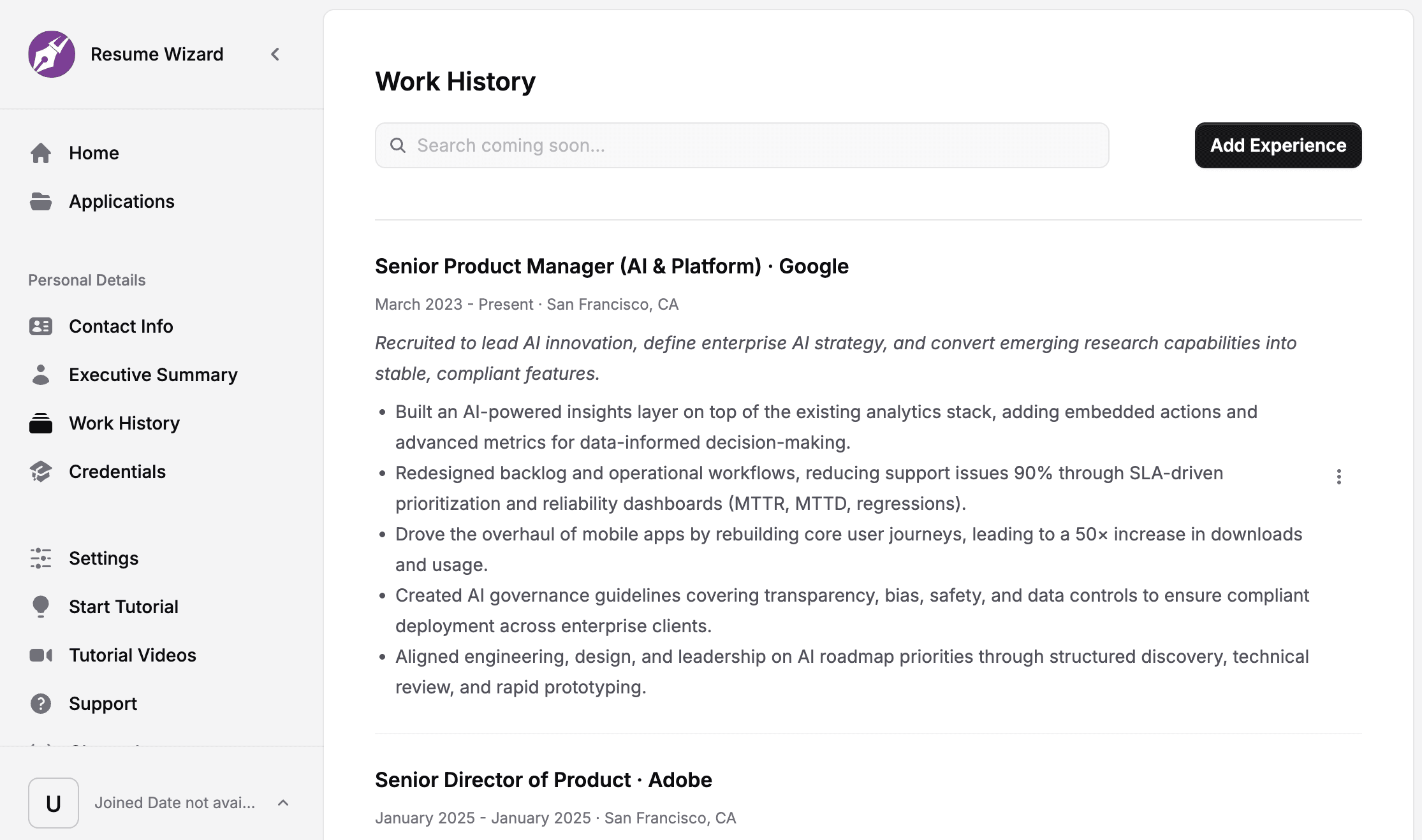Expand the user account menu chevron

pyautogui.click(x=283, y=803)
